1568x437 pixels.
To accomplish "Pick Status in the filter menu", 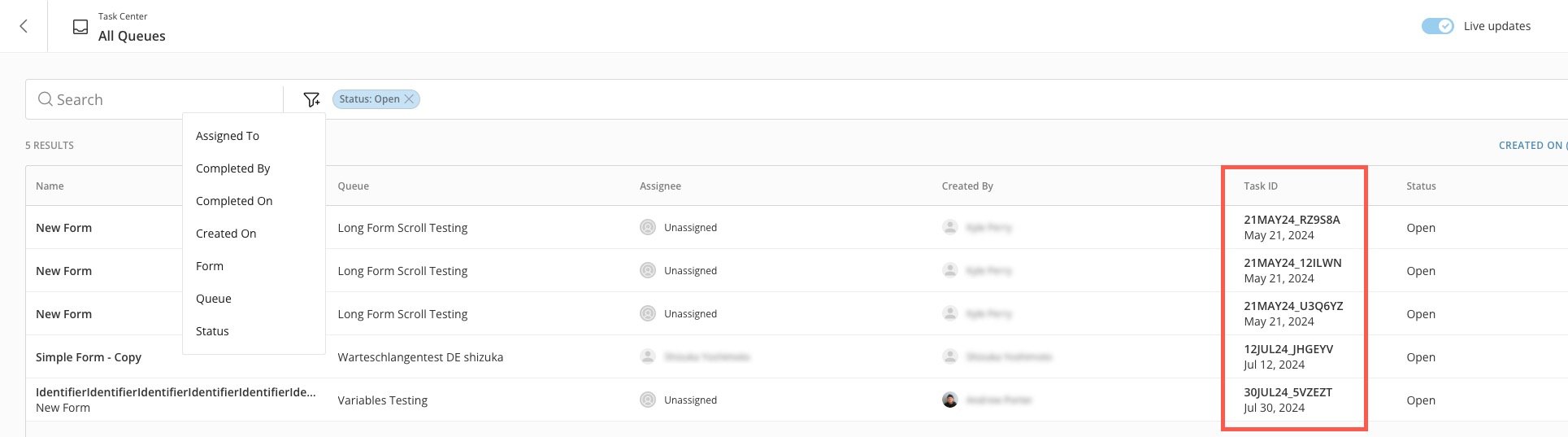I will pos(212,331).
